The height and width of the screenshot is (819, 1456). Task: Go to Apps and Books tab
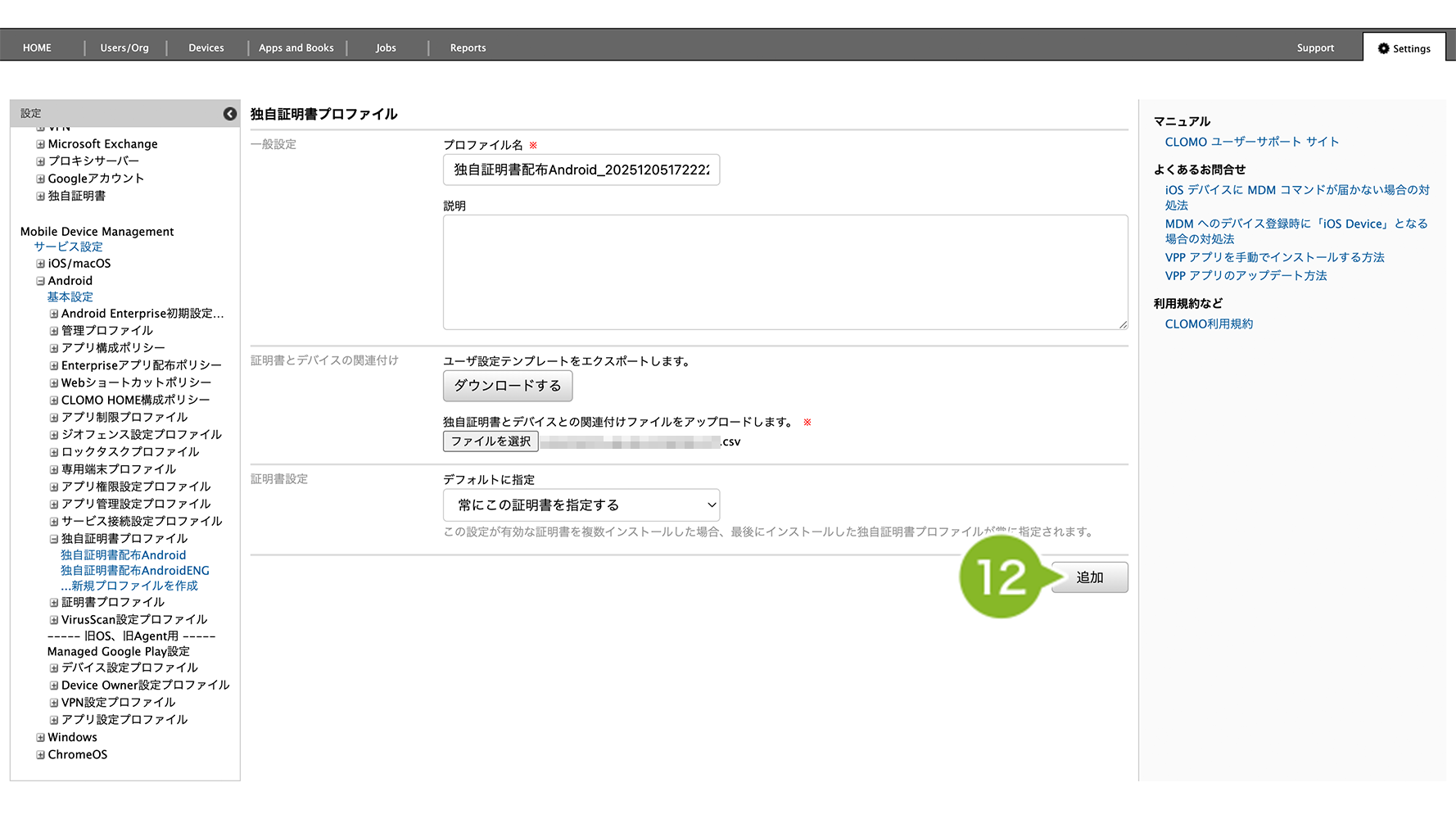pyautogui.click(x=296, y=48)
